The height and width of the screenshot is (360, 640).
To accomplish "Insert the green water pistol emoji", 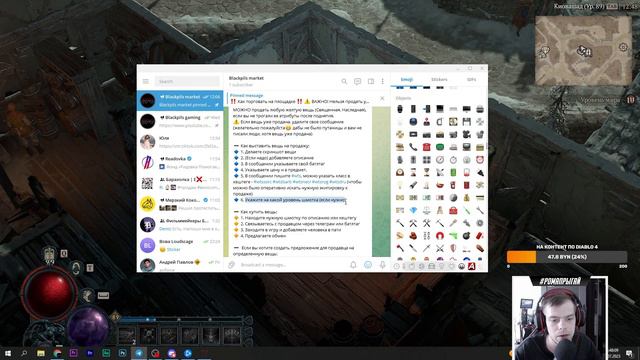I will 453,236.
